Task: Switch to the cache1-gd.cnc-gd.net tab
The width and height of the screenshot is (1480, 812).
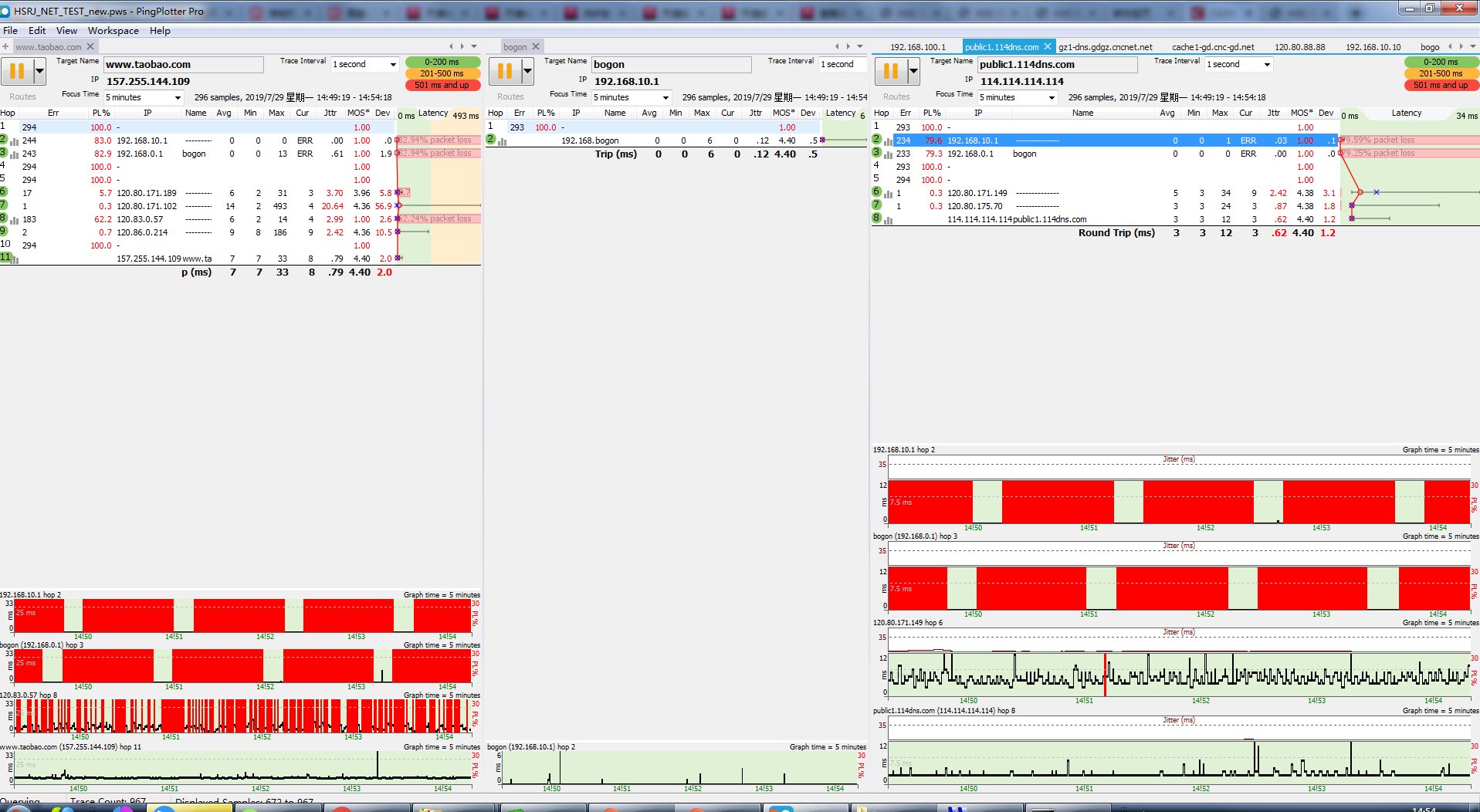Action: 1213,47
